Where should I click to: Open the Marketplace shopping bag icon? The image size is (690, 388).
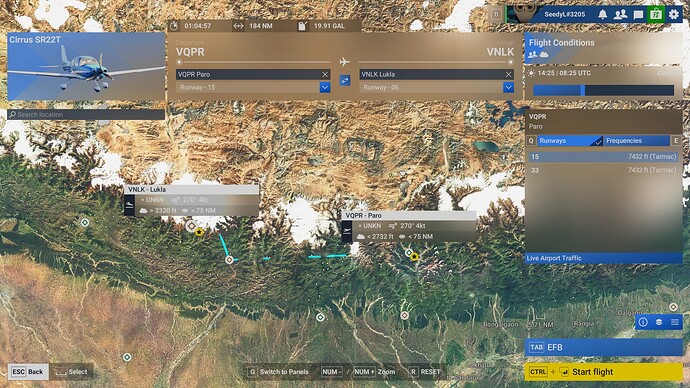[x=656, y=14]
